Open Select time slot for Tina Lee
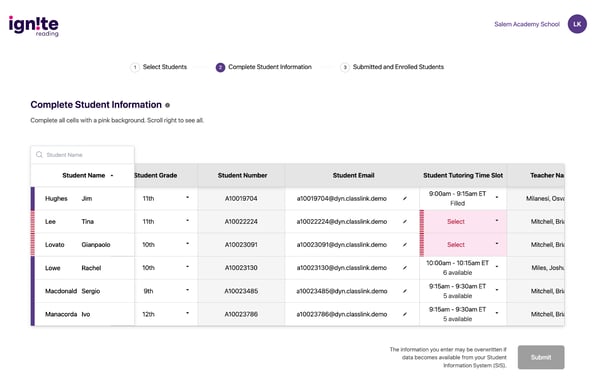 (463, 221)
